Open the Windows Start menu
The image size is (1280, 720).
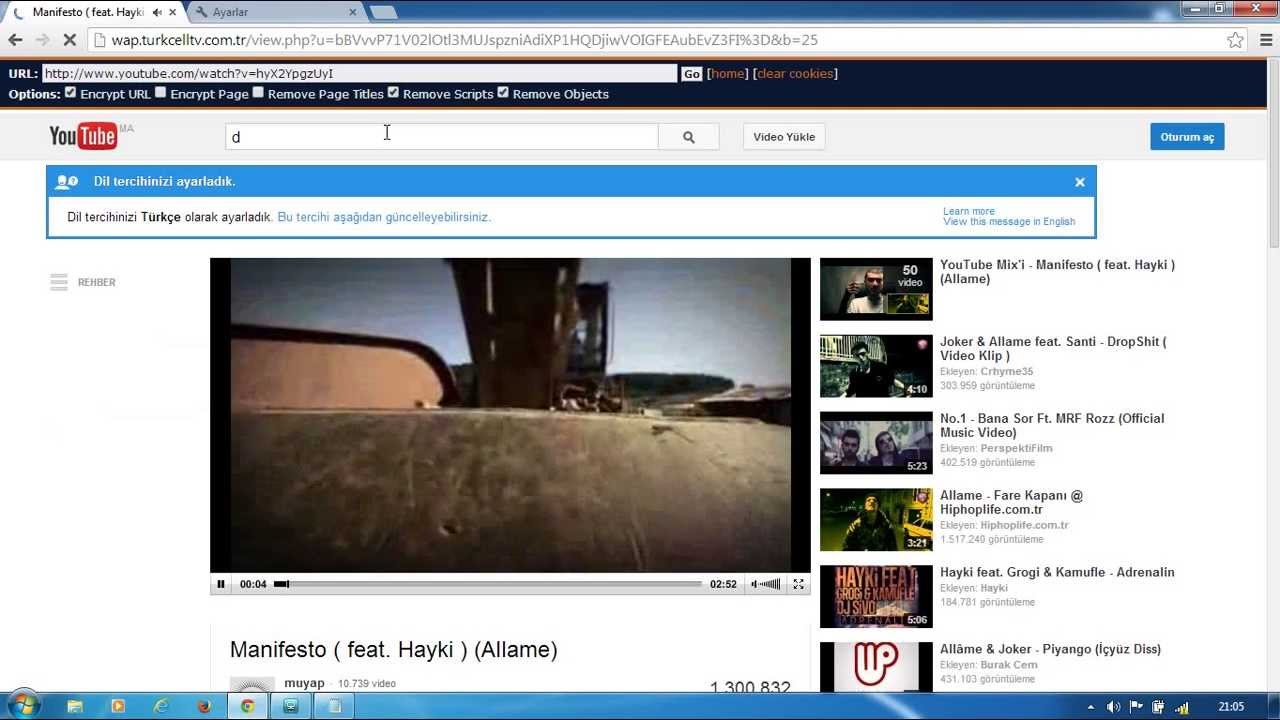[x=22, y=706]
